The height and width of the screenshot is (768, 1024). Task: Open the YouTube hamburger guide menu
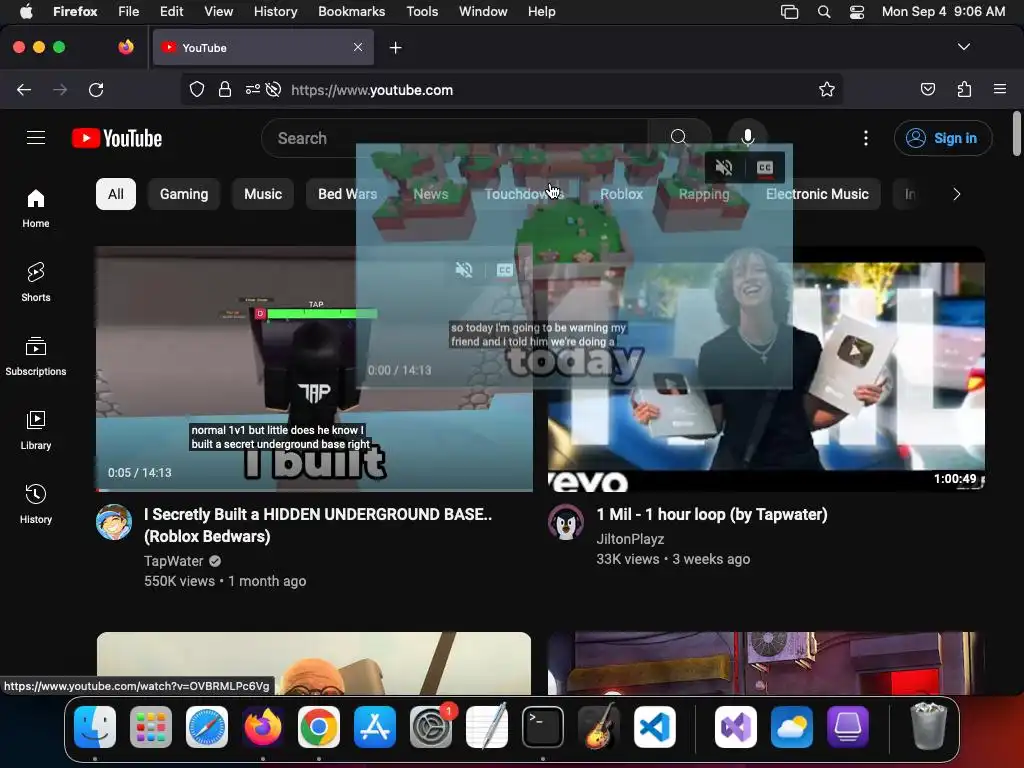[36, 138]
